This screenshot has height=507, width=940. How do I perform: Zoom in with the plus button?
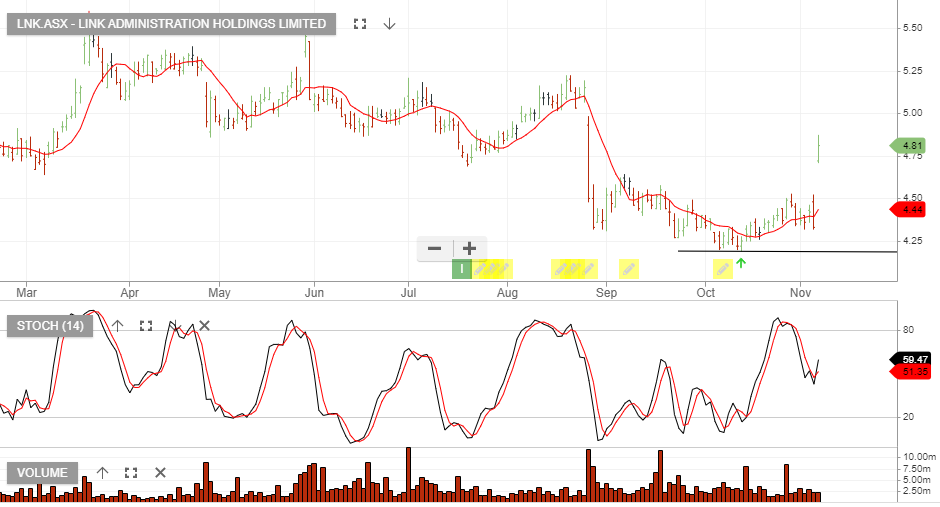pyautogui.click(x=469, y=248)
